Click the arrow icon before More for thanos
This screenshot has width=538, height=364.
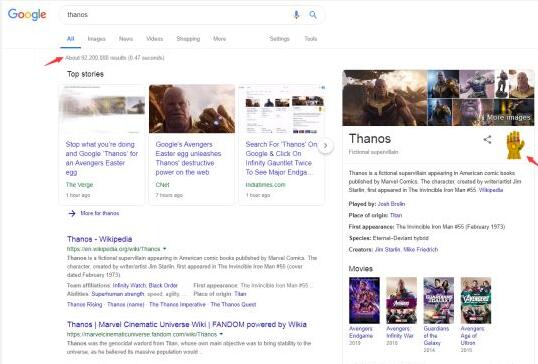click(72, 213)
